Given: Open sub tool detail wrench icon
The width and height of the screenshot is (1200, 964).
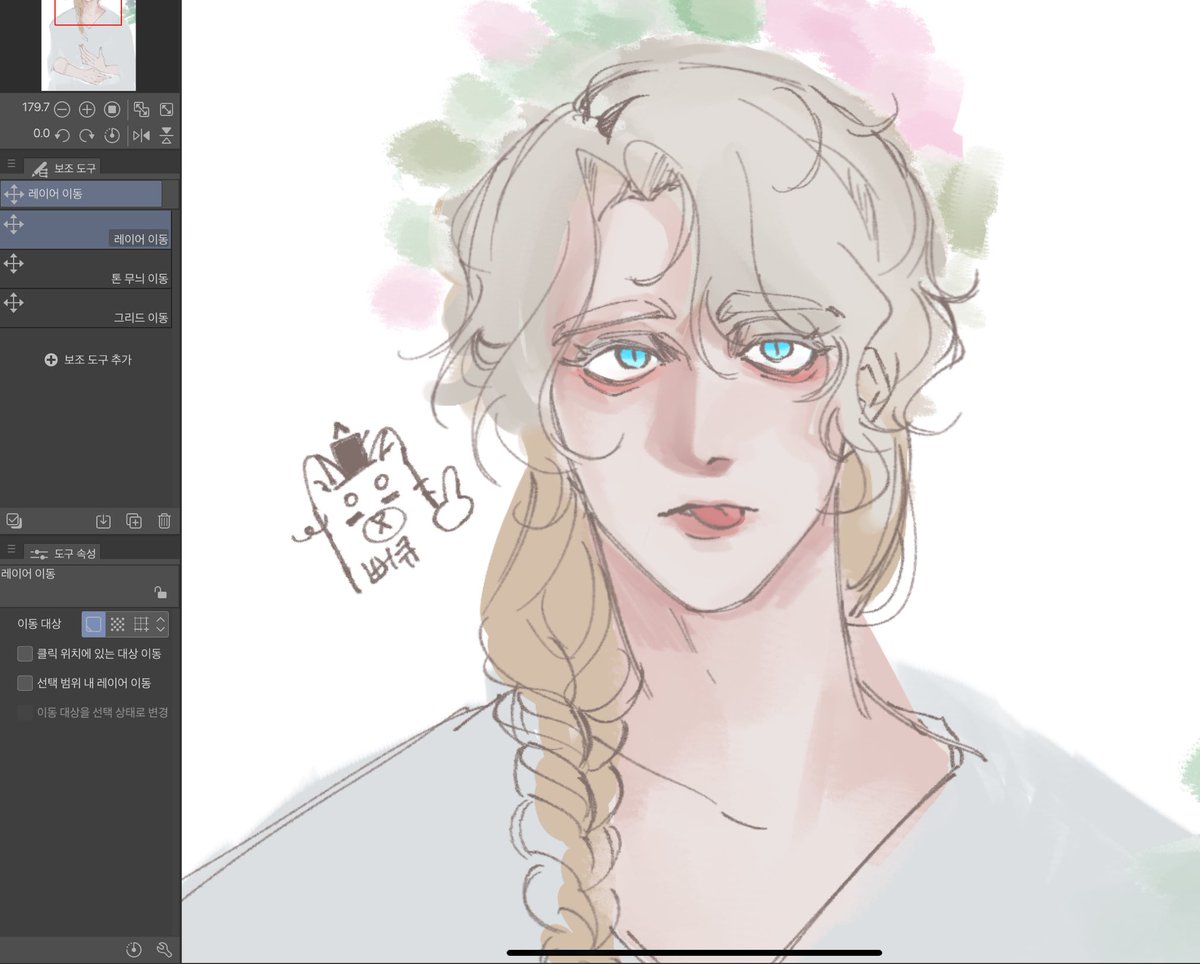Looking at the screenshot, I should pyautogui.click(x=165, y=948).
